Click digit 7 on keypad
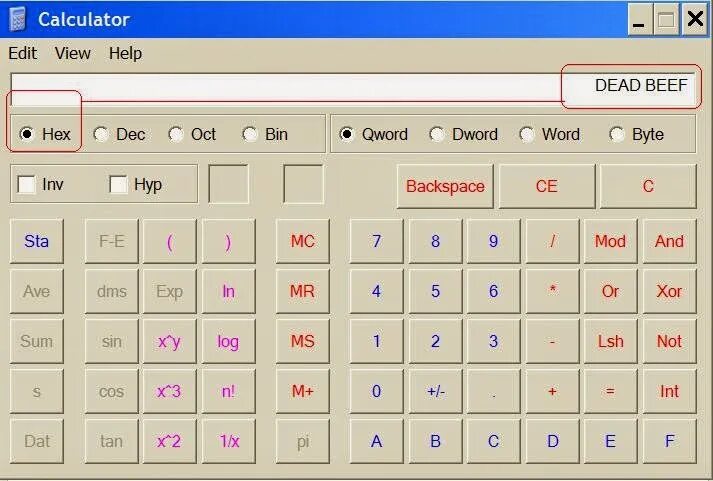 click(377, 241)
